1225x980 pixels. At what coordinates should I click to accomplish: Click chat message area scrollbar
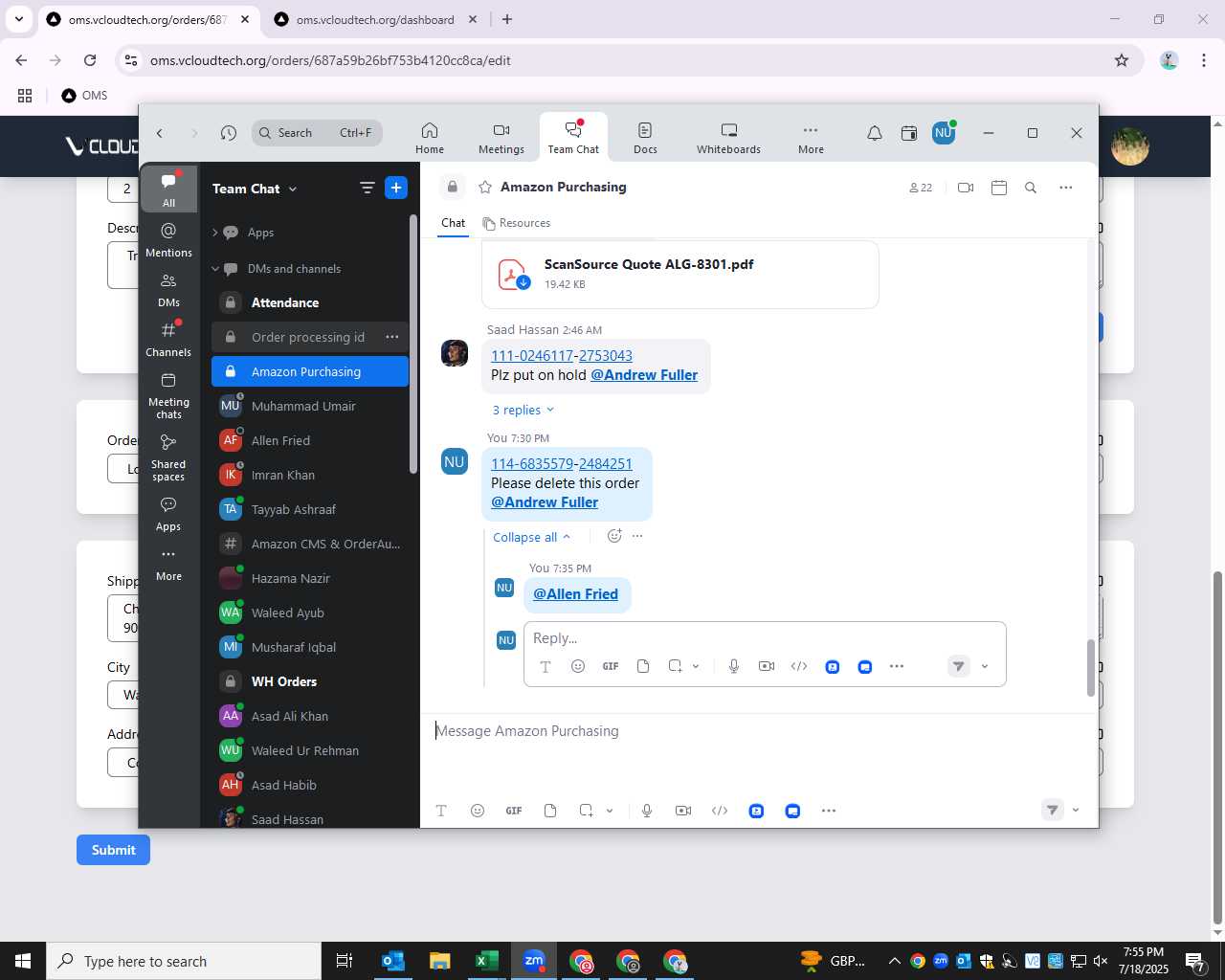pyautogui.click(x=1090, y=667)
